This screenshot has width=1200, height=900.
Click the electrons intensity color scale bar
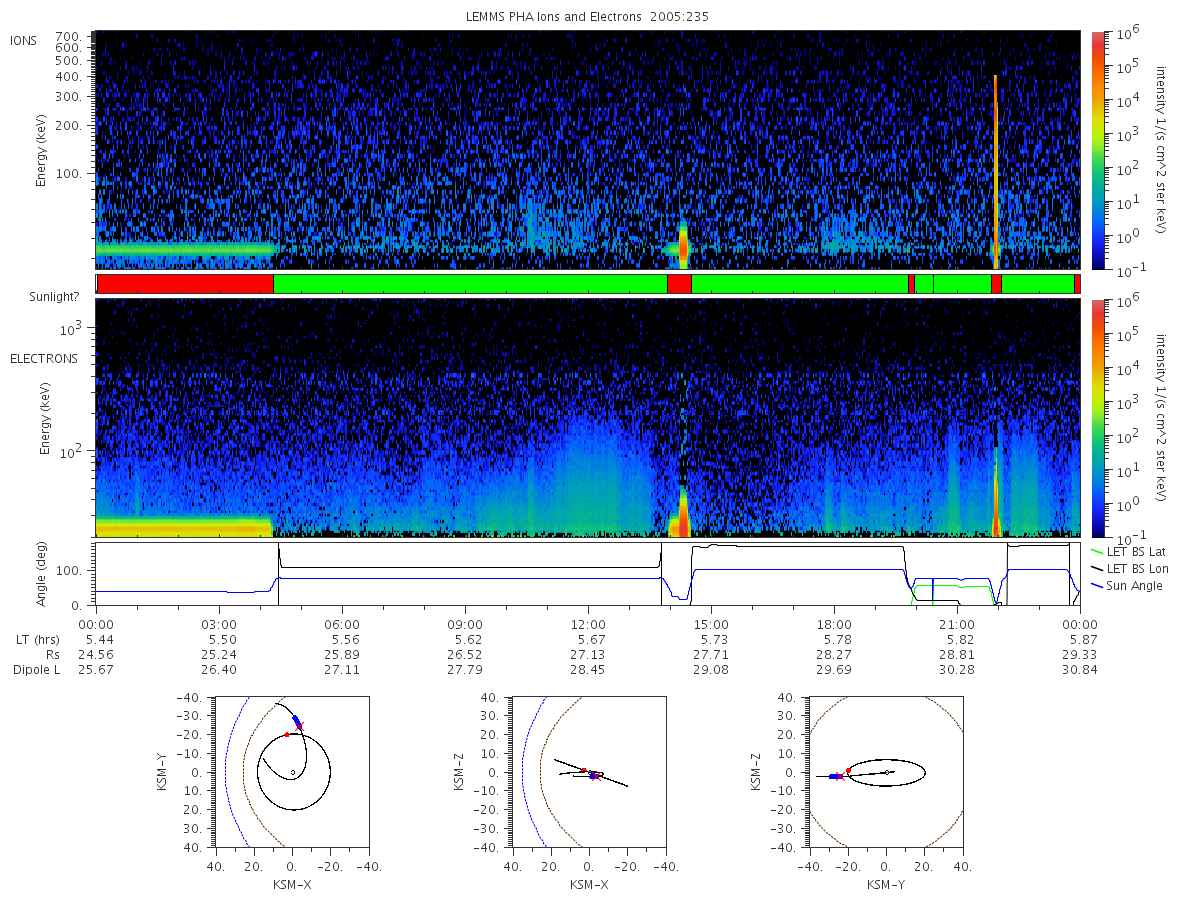(1098, 417)
